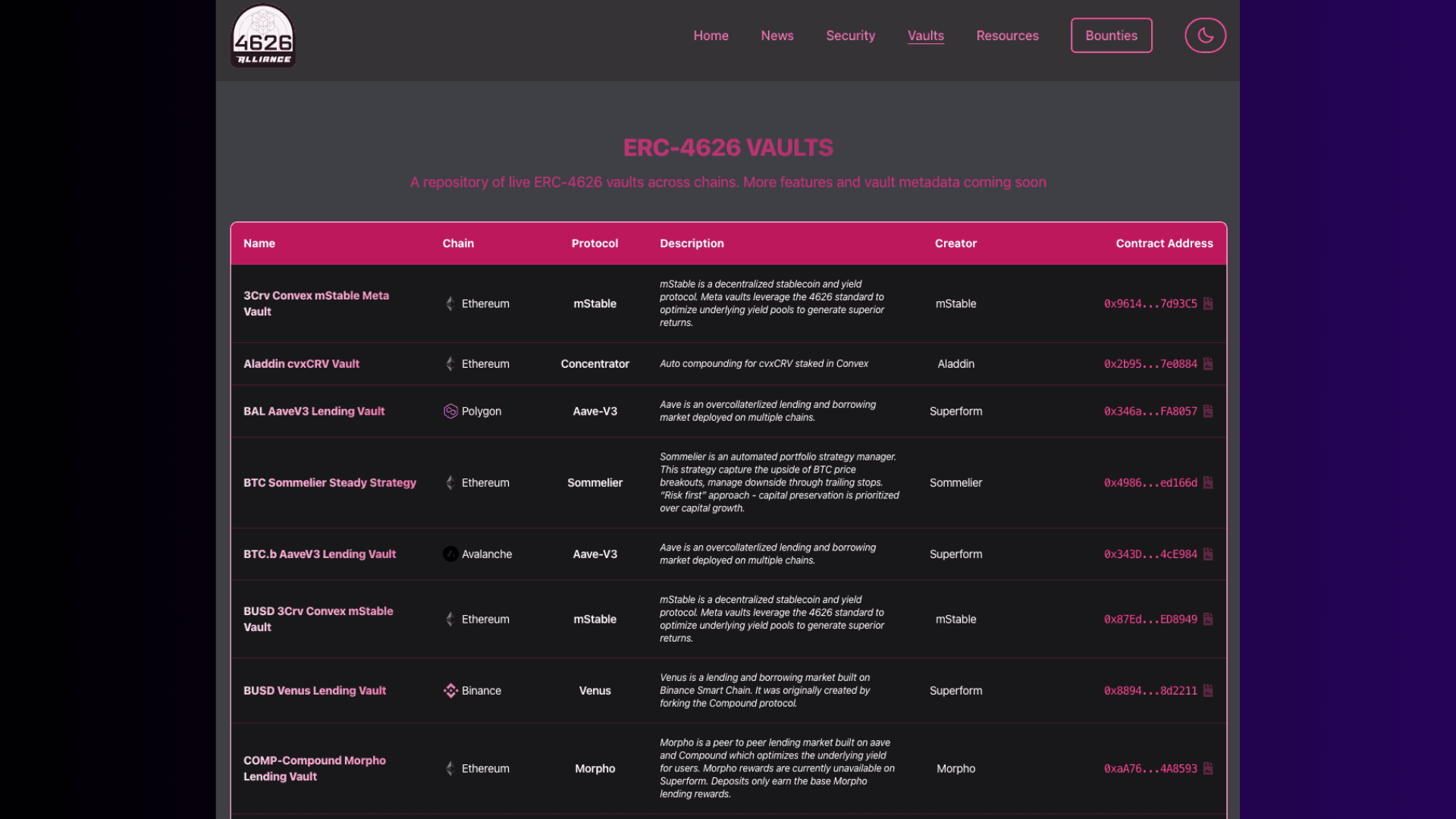This screenshot has width=1456, height=819.
Task: Copy address icon for 0x8894...8d2211
Action: pos(1208,691)
